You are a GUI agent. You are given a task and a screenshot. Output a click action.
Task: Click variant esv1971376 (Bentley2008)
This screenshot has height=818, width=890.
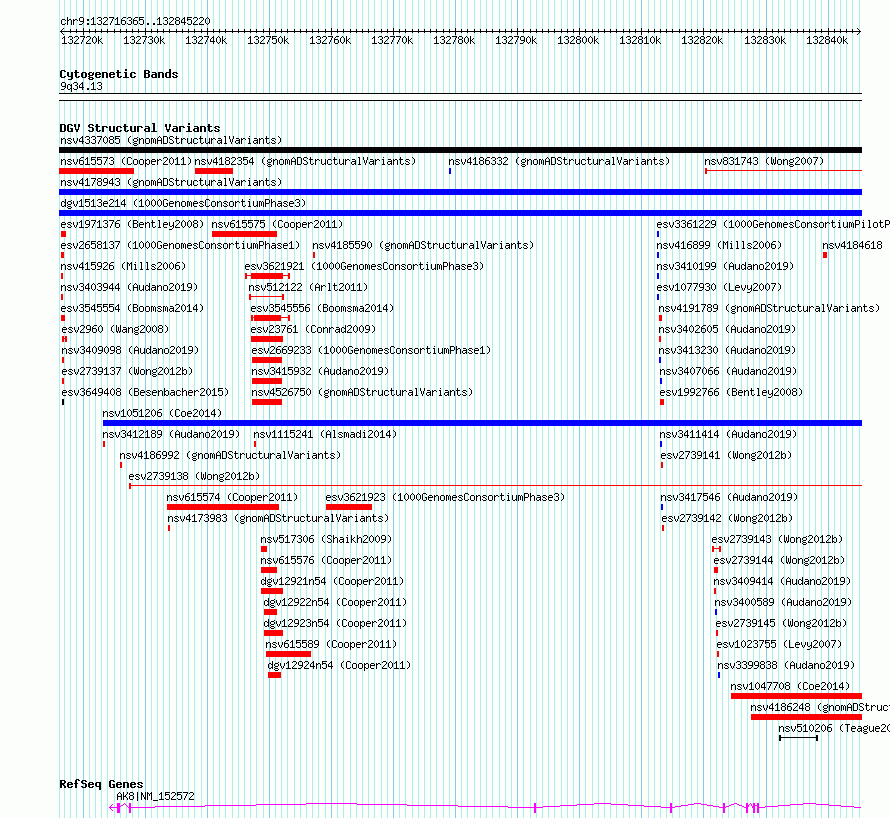(x=132, y=224)
